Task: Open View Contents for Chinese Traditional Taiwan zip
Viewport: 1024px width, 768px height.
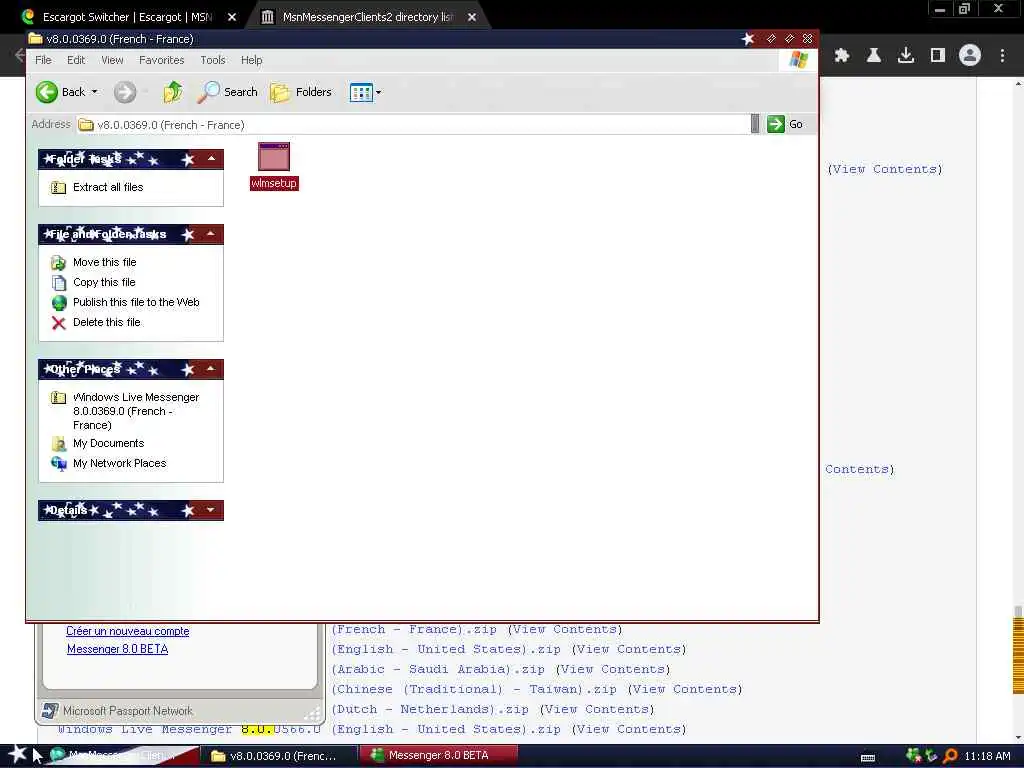Action: point(685,690)
